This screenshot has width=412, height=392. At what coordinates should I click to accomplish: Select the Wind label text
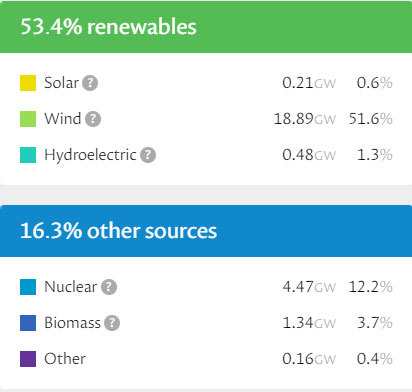coord(63,119)
